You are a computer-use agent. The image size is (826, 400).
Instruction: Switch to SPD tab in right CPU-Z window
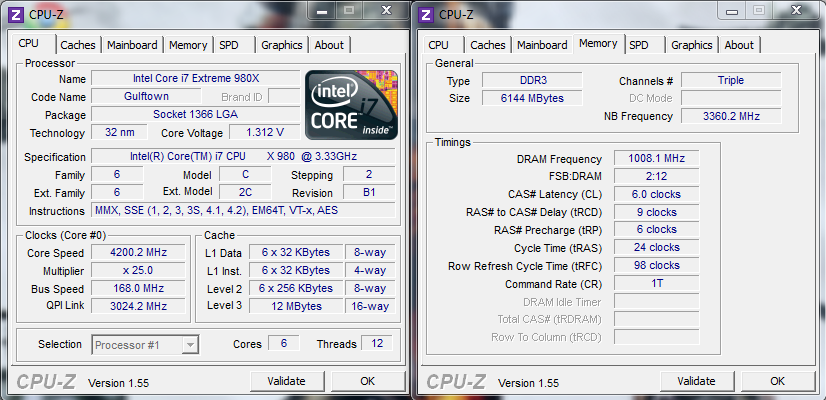(639, 45)
